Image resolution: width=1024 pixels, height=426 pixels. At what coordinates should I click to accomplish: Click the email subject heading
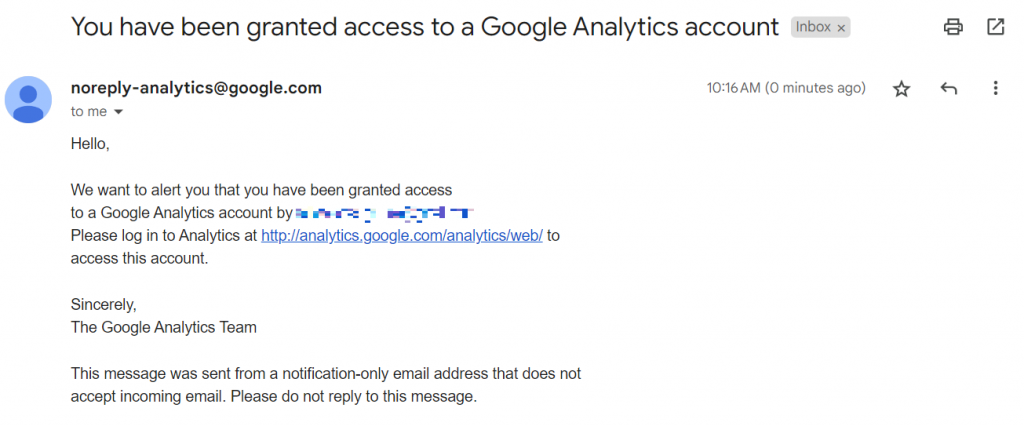[424, 27]
